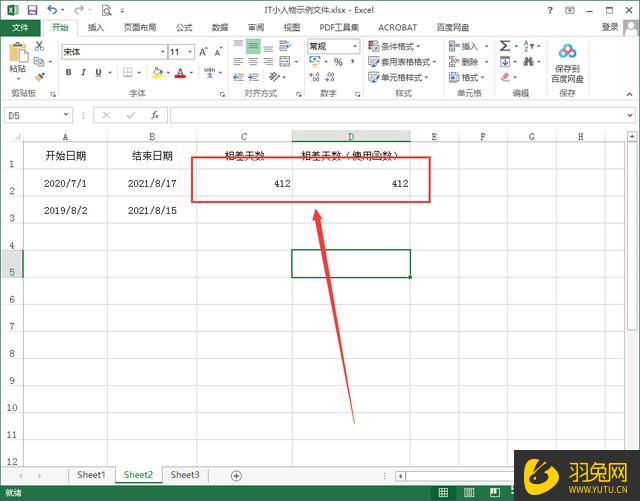The width and height of the screenshot is (640, 501).
Task: Cut selection with the scissors icon
Action: pos(39,46)
